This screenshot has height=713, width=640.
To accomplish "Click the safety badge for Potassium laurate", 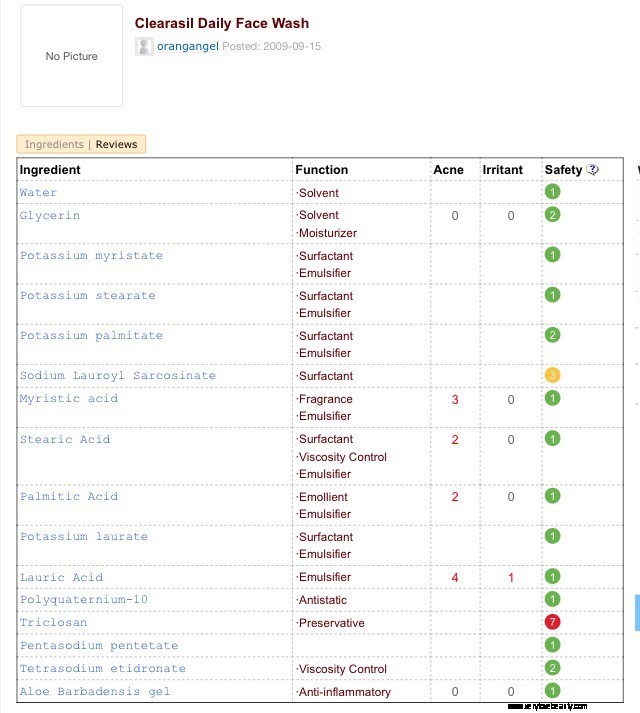I will [552, 536].
